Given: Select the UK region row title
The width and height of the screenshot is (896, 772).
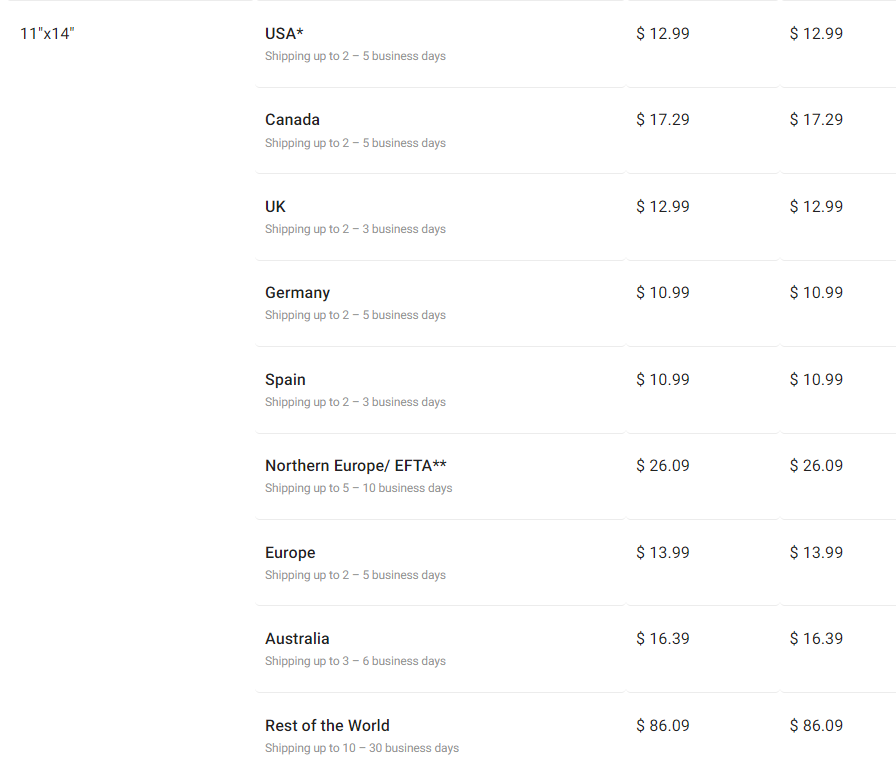Looking at the screenshot, I should point(275,206).
